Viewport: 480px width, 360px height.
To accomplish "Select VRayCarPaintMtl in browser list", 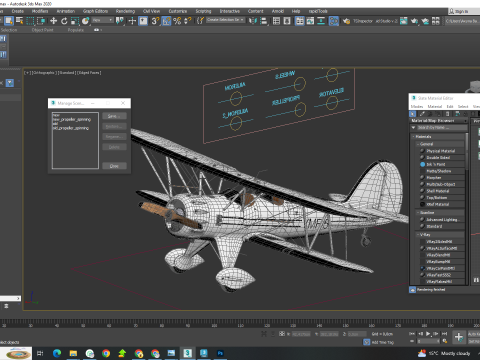I will pos(442,268).
